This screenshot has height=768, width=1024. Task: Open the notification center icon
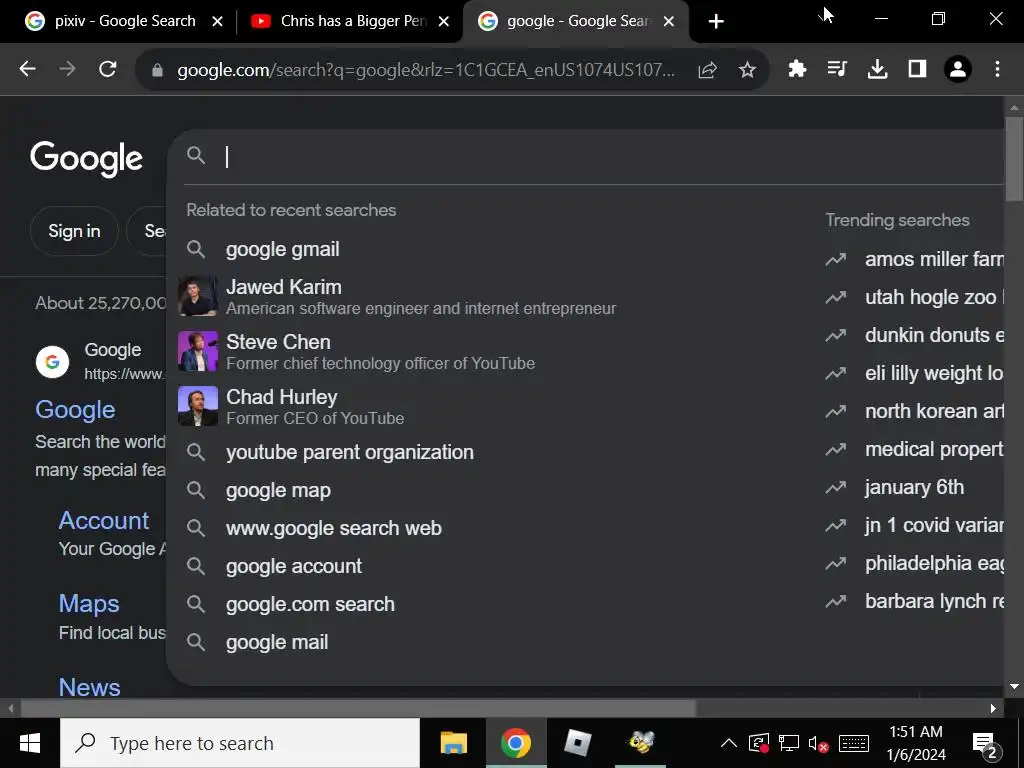[986, 744]
